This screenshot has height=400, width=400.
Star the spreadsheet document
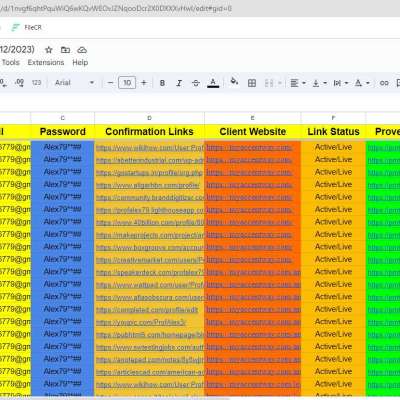click(49, 50)
